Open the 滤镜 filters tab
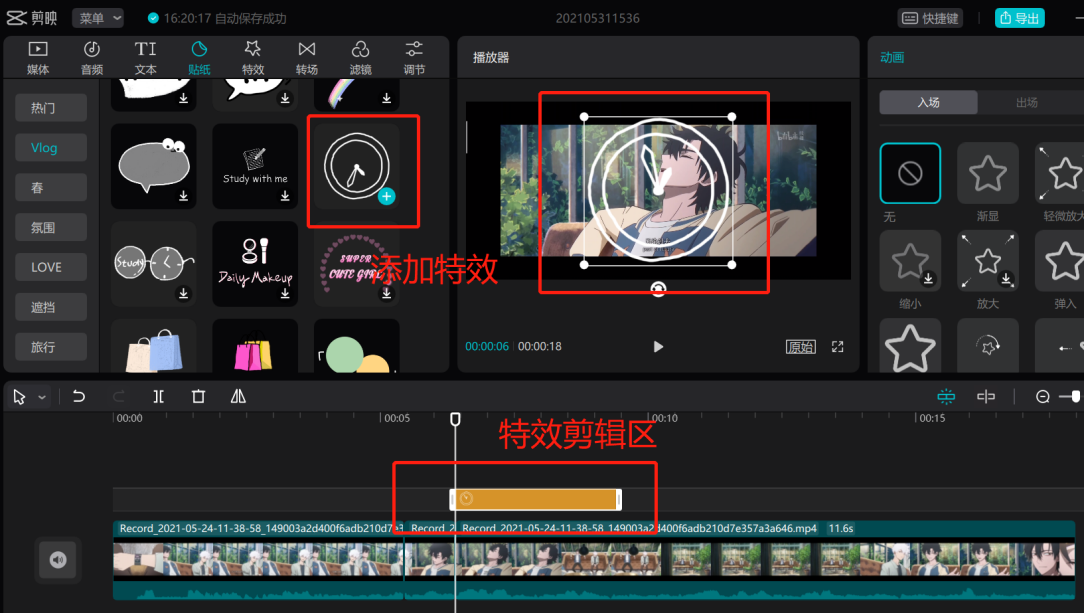The width and height of the screenshot is (1084, 613). (360, 58)
